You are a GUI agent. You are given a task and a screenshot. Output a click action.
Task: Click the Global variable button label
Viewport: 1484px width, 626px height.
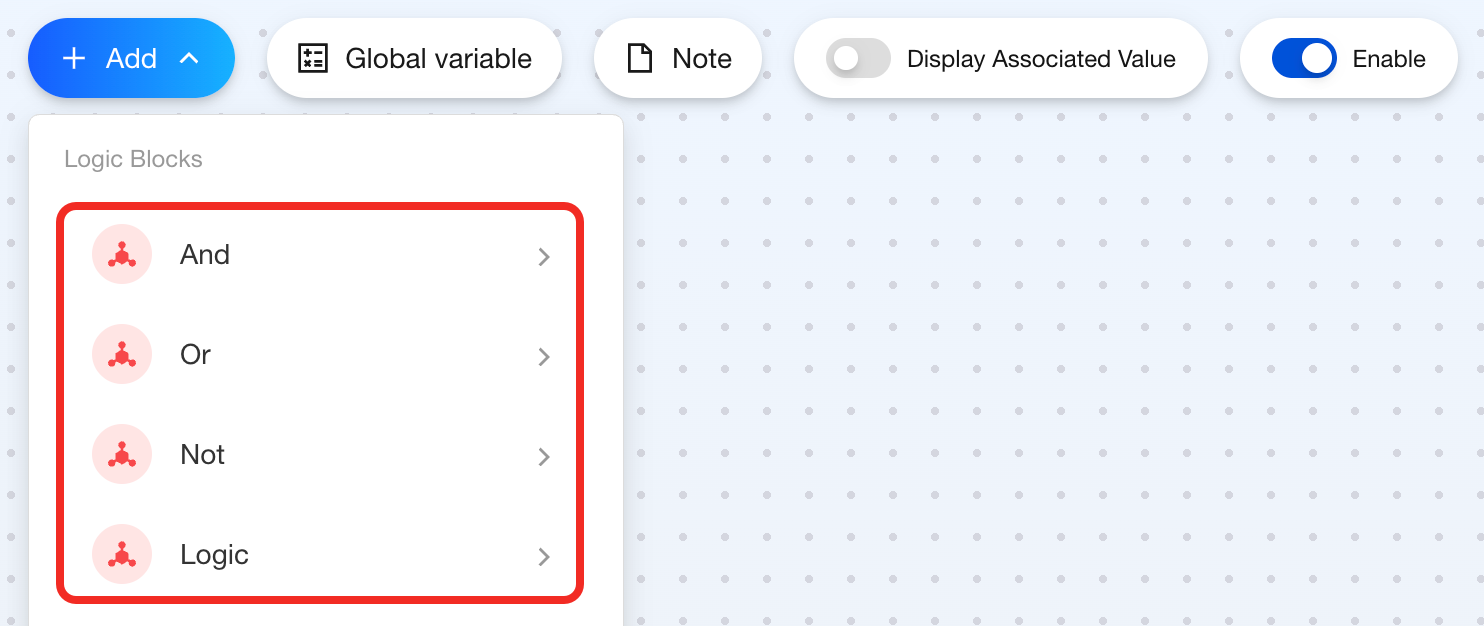[x=438, y=58]
